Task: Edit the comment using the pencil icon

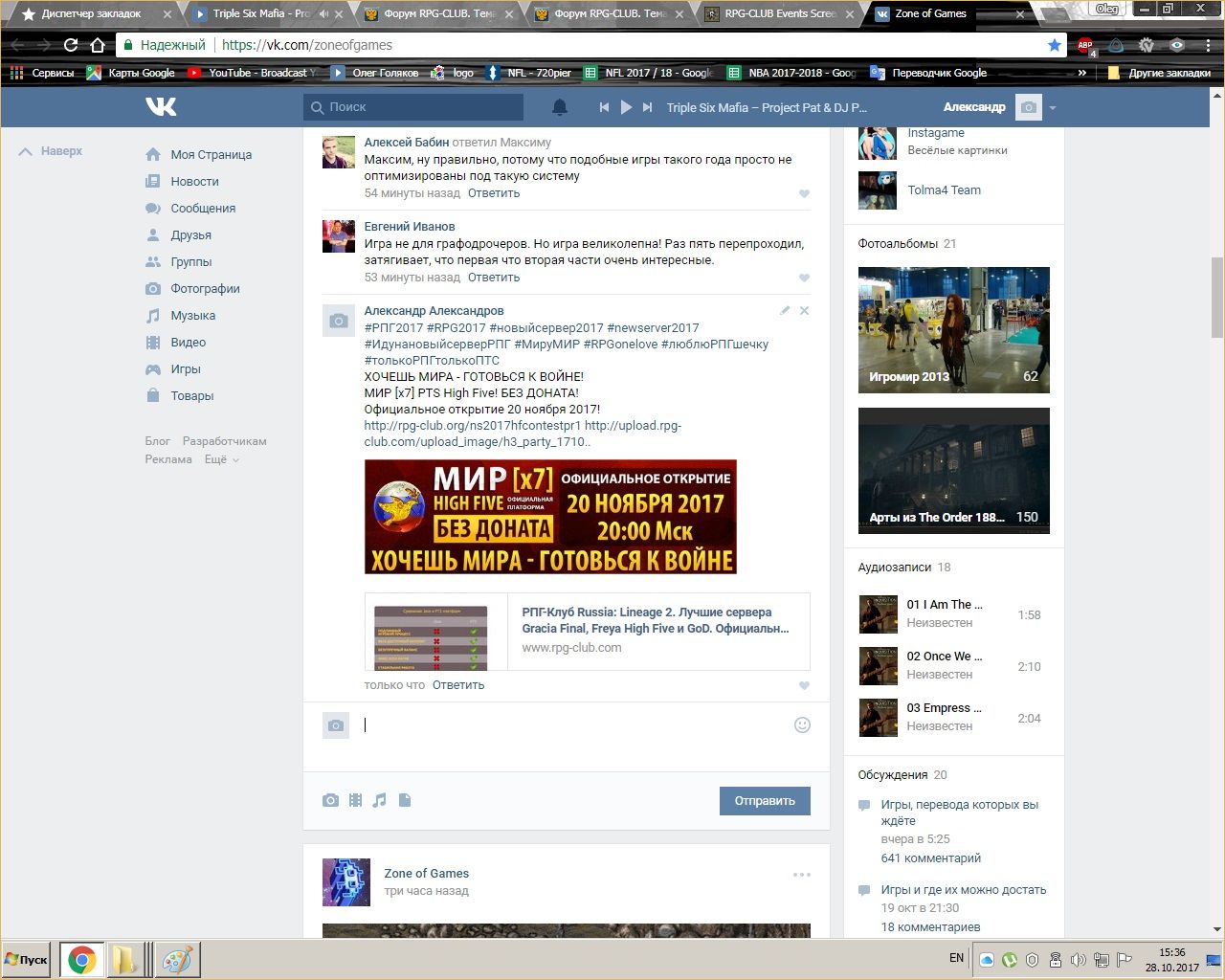Action: click(785, 310)
